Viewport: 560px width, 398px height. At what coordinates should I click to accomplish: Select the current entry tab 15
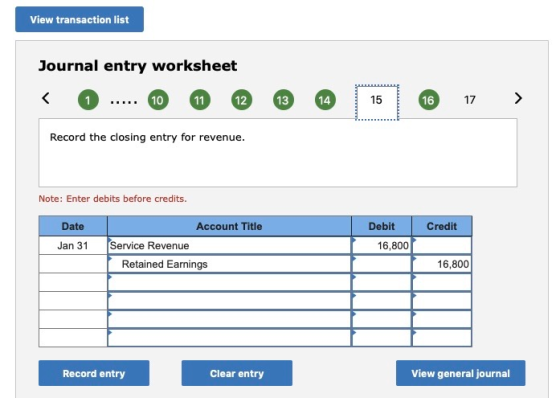click(377, 102)
